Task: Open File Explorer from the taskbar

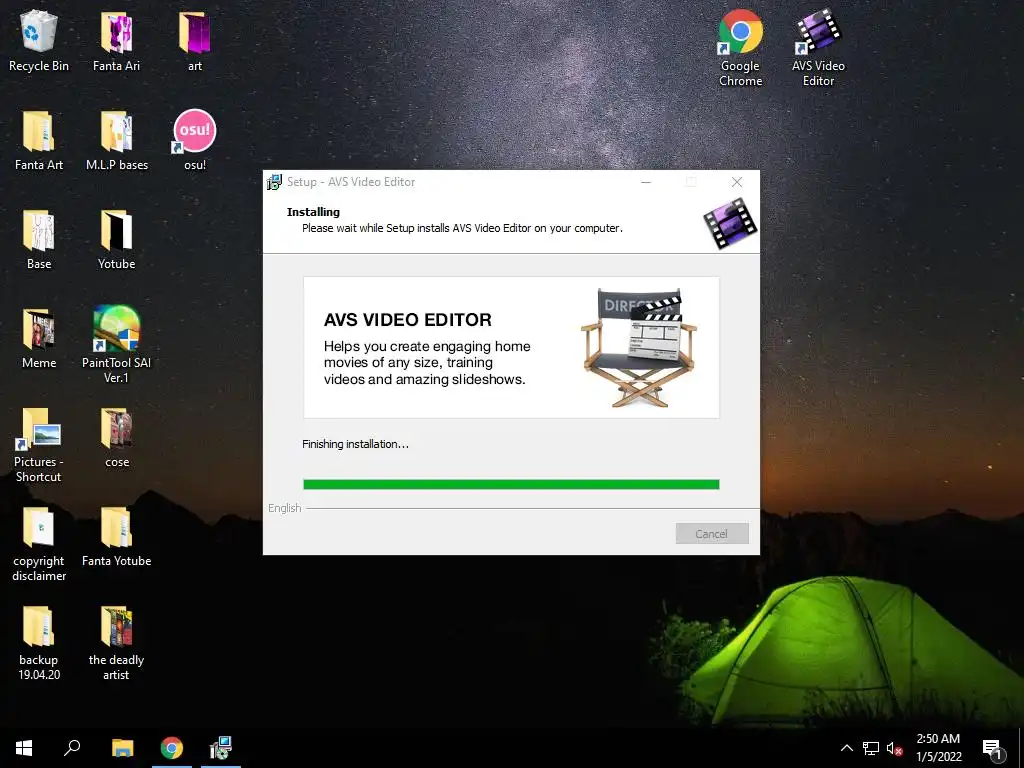Action: click(x=122, y=748)
